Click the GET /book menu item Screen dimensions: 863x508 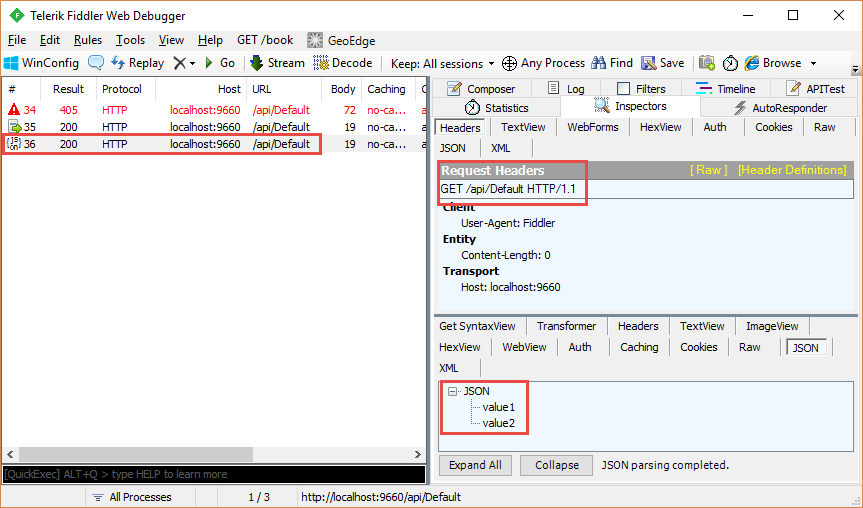tap(265, 40)
